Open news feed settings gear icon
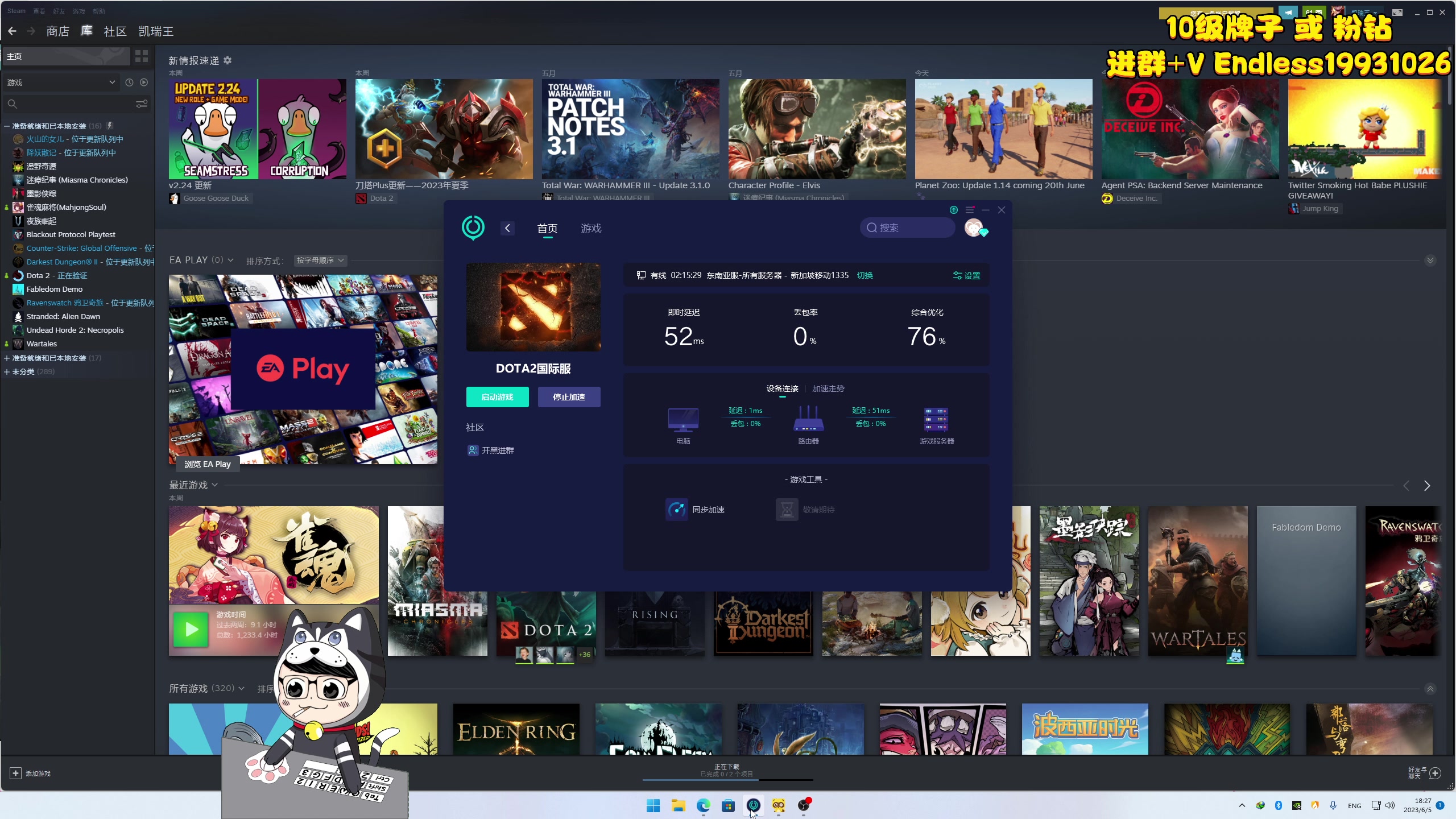 [x=227, y=60]
